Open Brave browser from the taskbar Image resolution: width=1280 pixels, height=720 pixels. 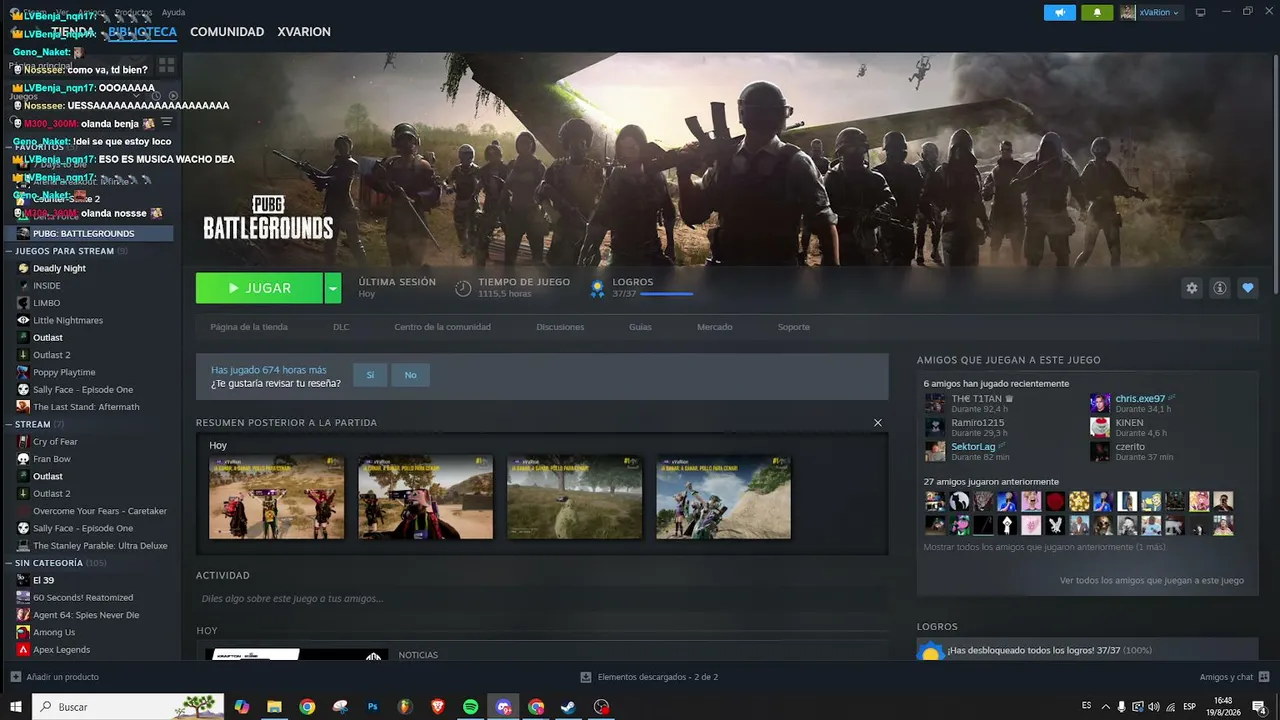pos(438,707)
